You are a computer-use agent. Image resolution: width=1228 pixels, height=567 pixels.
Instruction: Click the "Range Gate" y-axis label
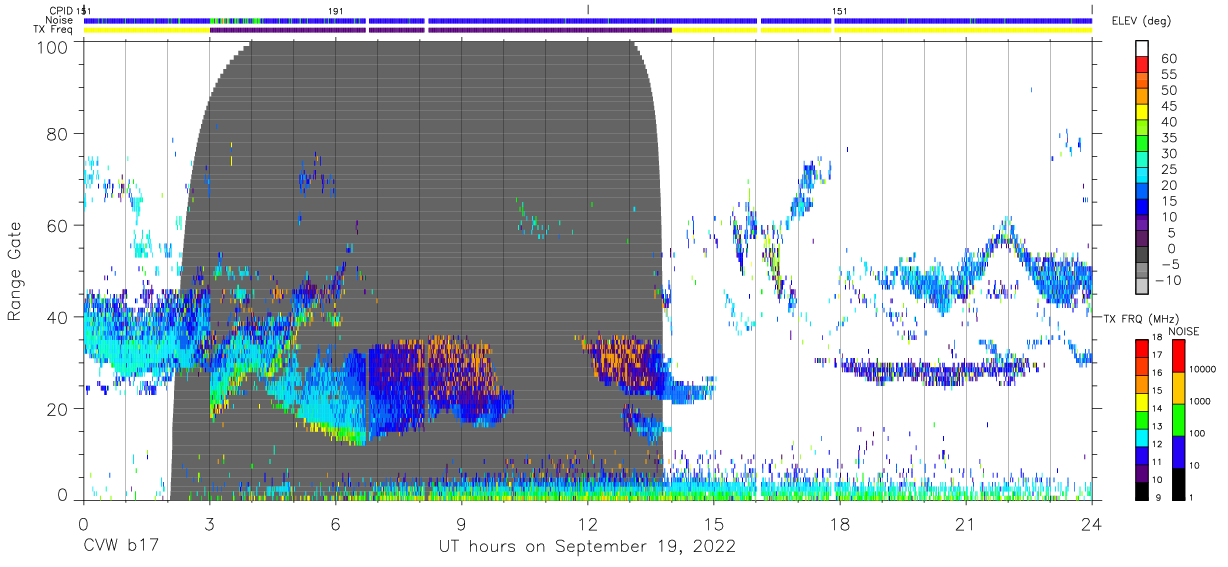(15, 269)
